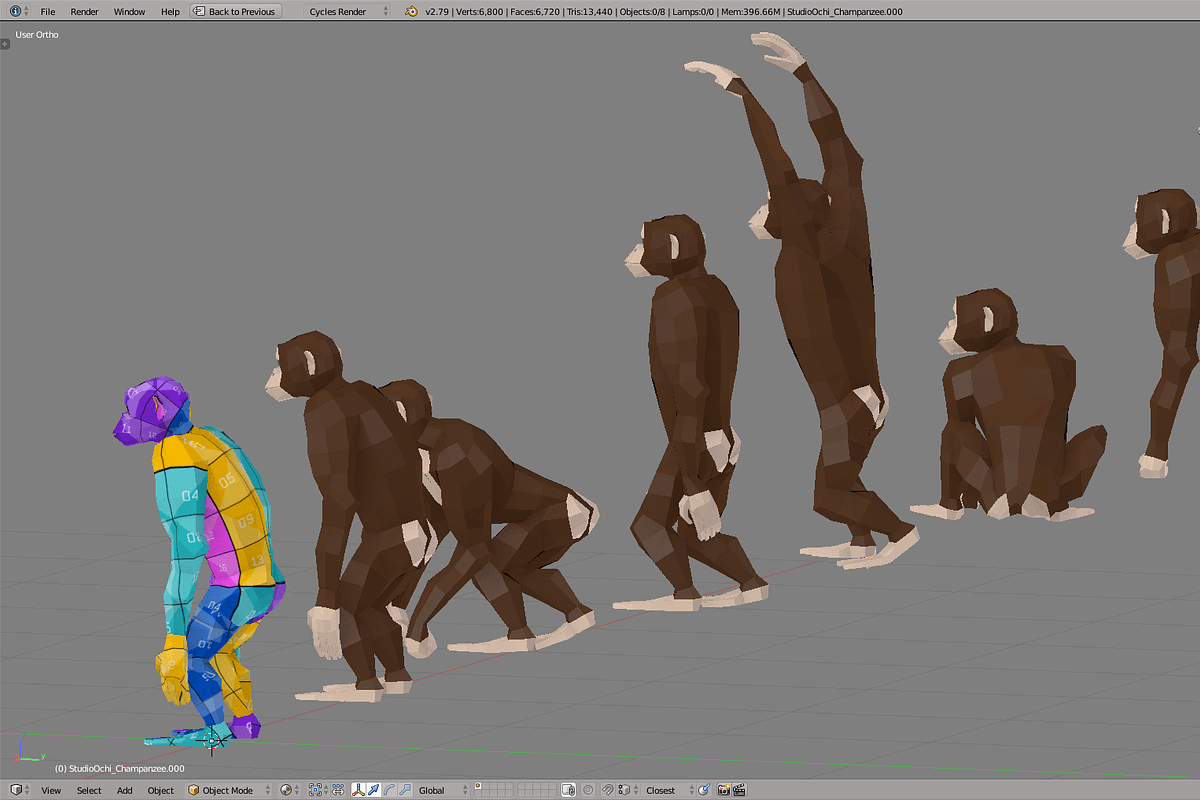Select the first scene layer button
This screenshot has width=1200, height=800.
(x=478, y=786)
